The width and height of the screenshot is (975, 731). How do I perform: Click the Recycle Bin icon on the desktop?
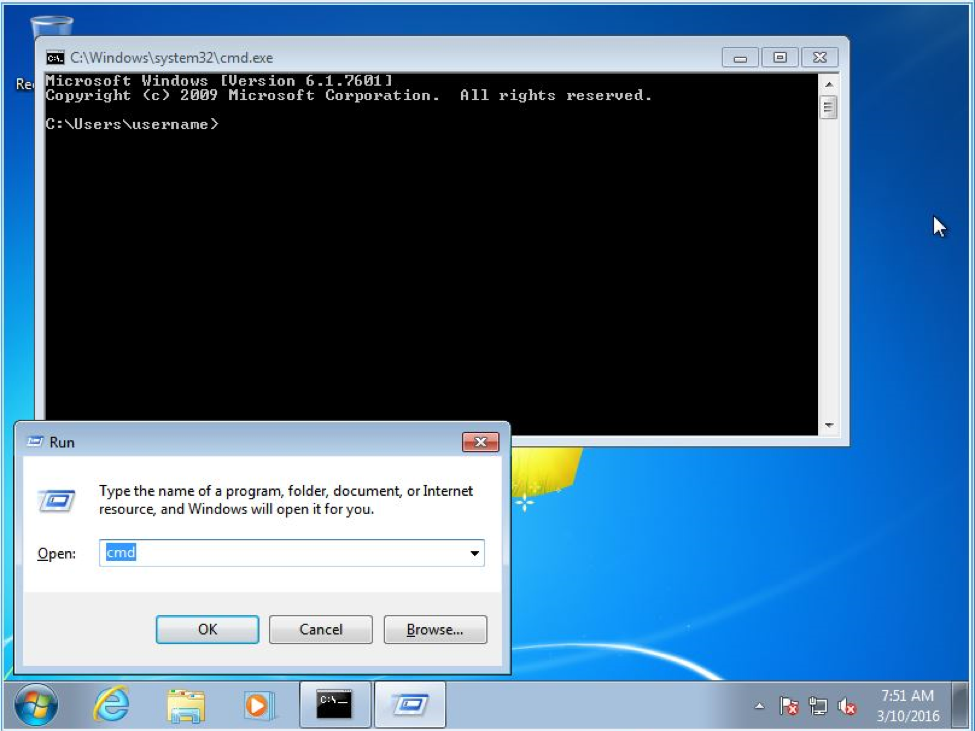coord(48,25)
